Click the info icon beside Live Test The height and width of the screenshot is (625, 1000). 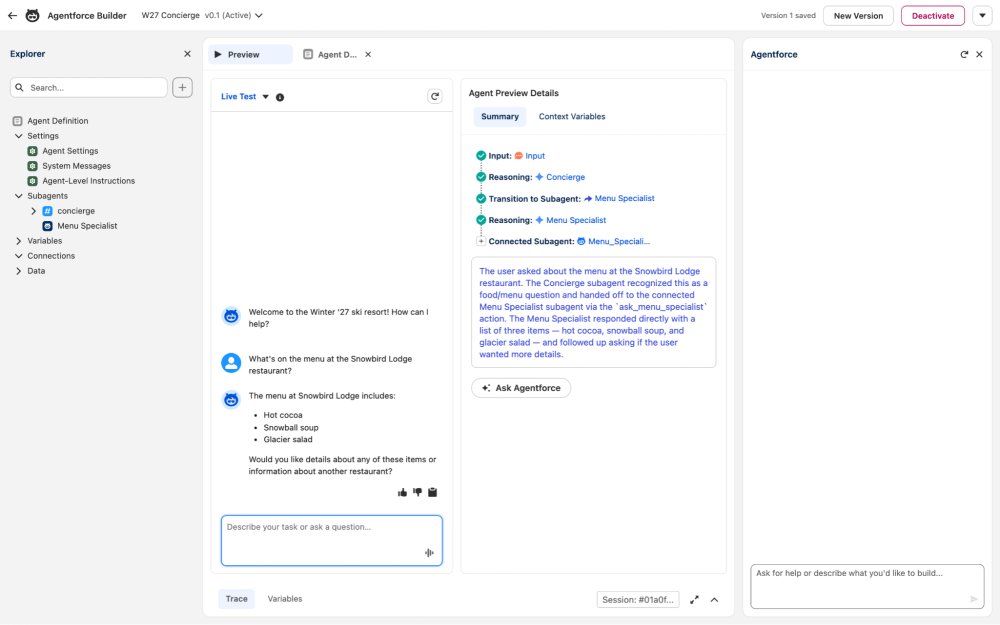click(x=280, y=97)
